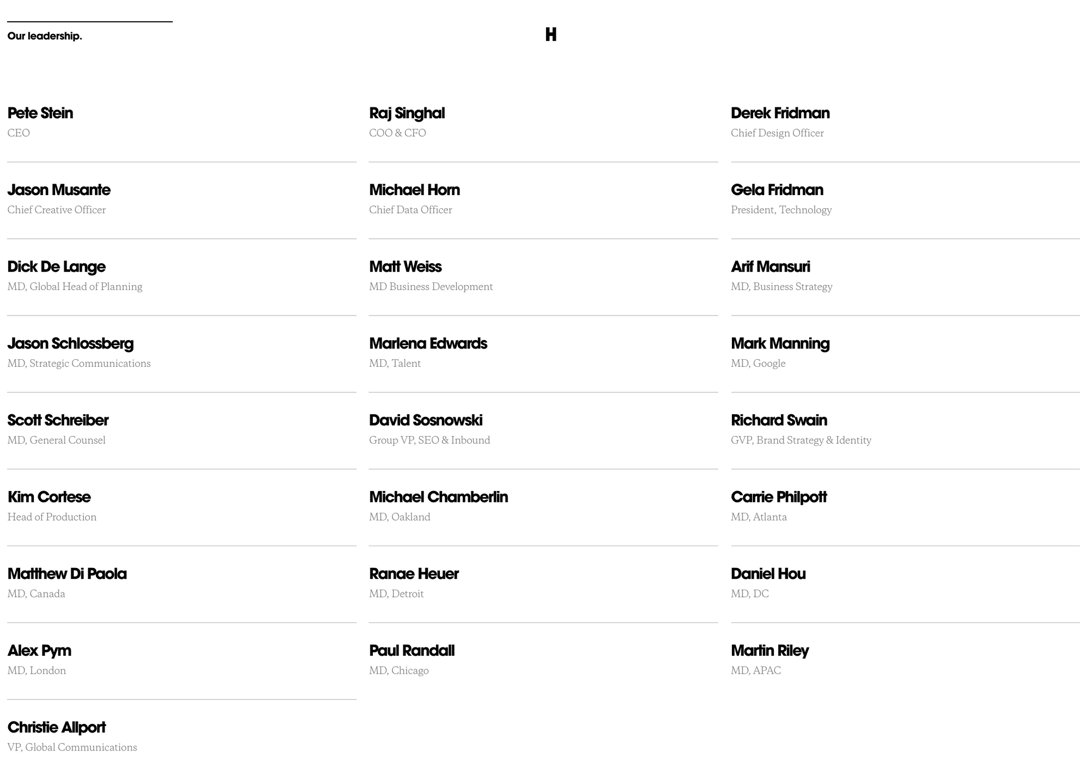Image resolution: width=1090 pixels, height=768 pixels.
Task: Click Arif Mansuri's name
Action: (x=770, y=267)
